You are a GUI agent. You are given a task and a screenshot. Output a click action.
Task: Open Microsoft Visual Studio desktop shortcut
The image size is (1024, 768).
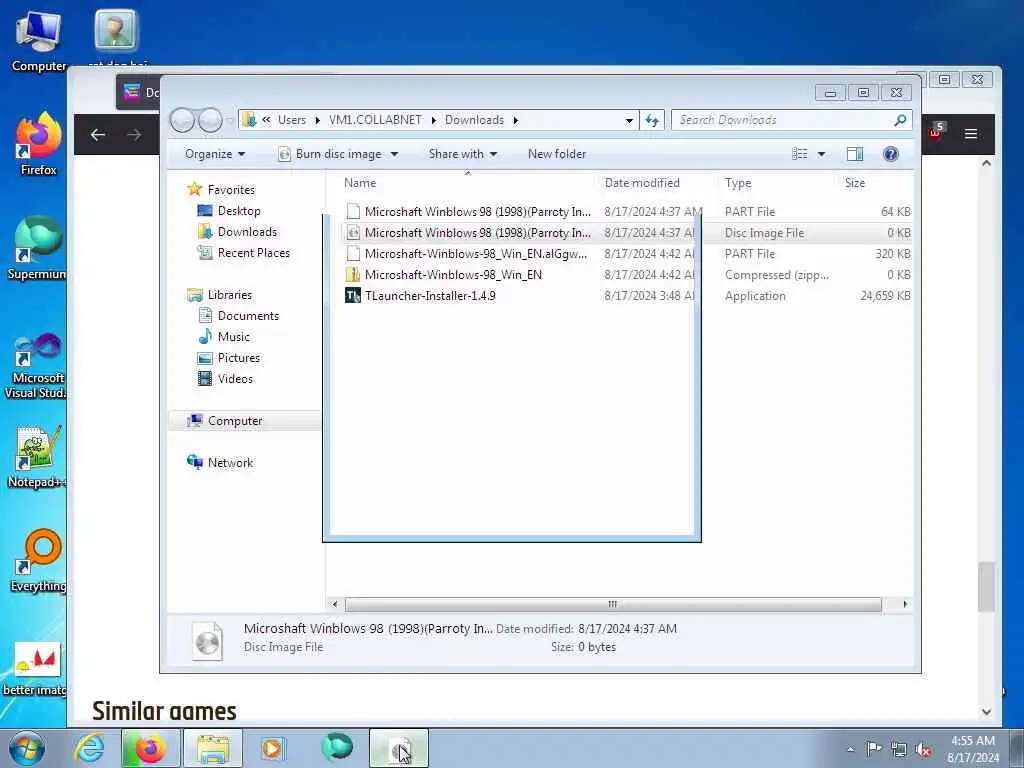click(x=36, y=366)
